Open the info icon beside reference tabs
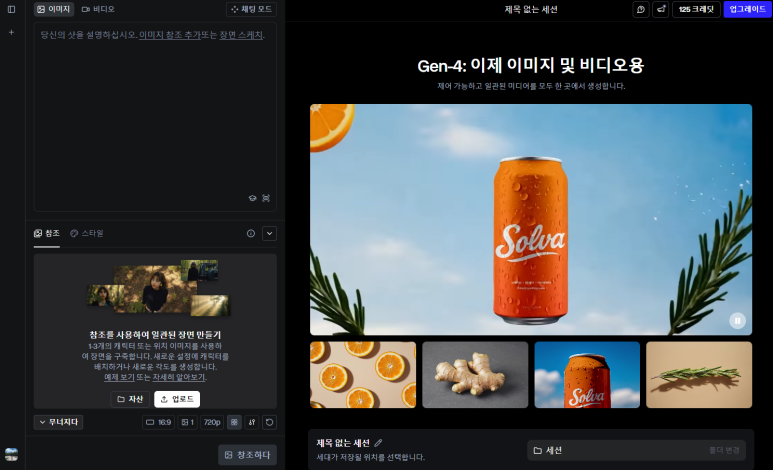773x470 pixels. [251, 233]
